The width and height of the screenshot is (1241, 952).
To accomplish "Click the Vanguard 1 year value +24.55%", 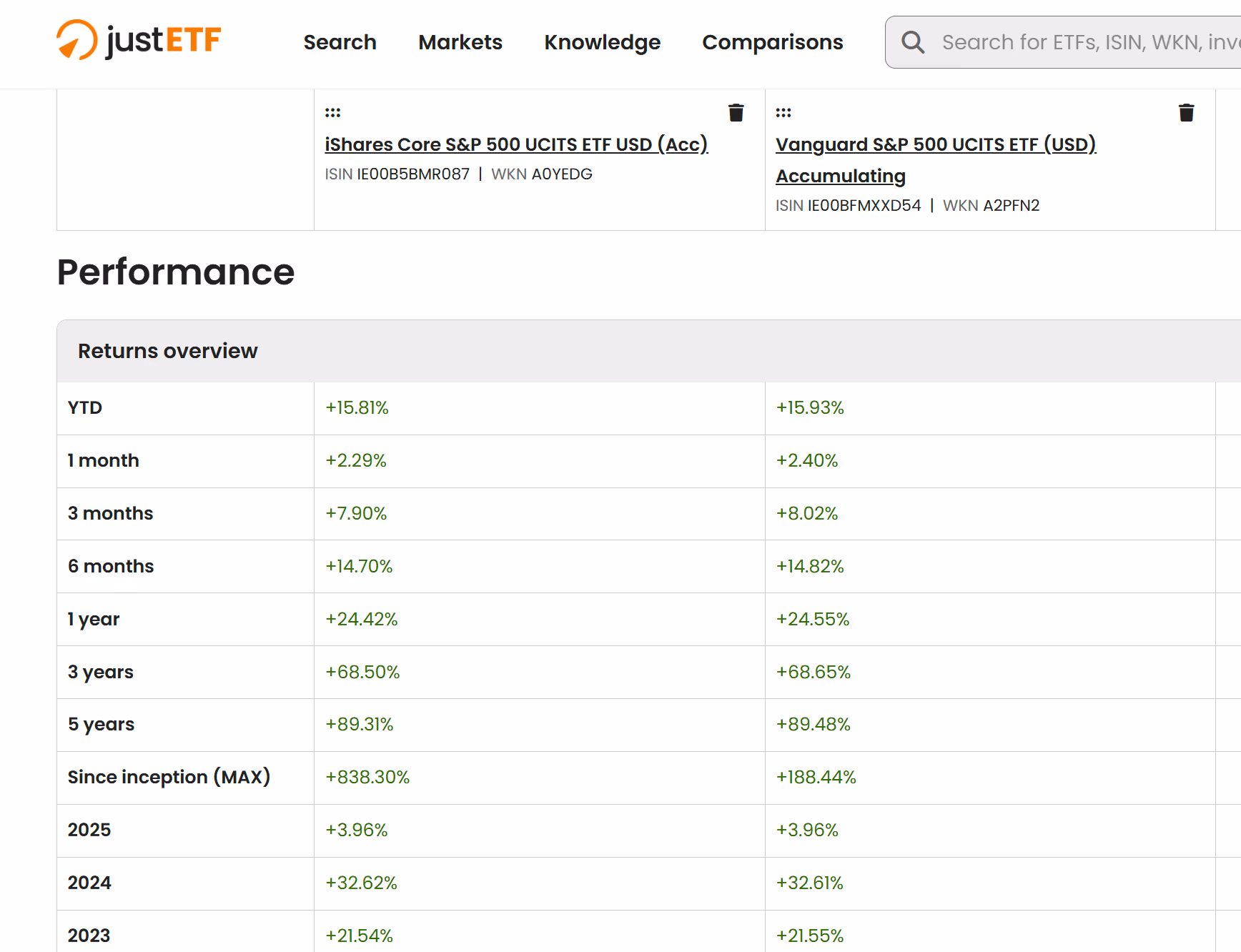I will coord(814,620).
